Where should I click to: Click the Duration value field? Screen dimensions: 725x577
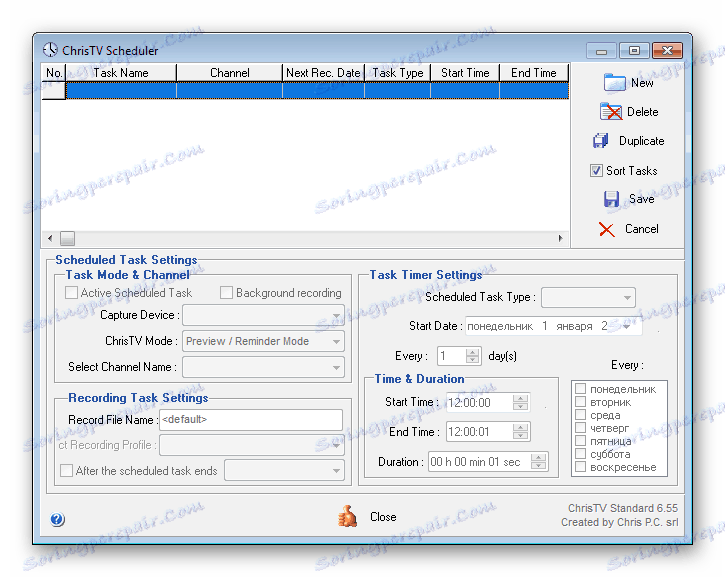(479, 462)
